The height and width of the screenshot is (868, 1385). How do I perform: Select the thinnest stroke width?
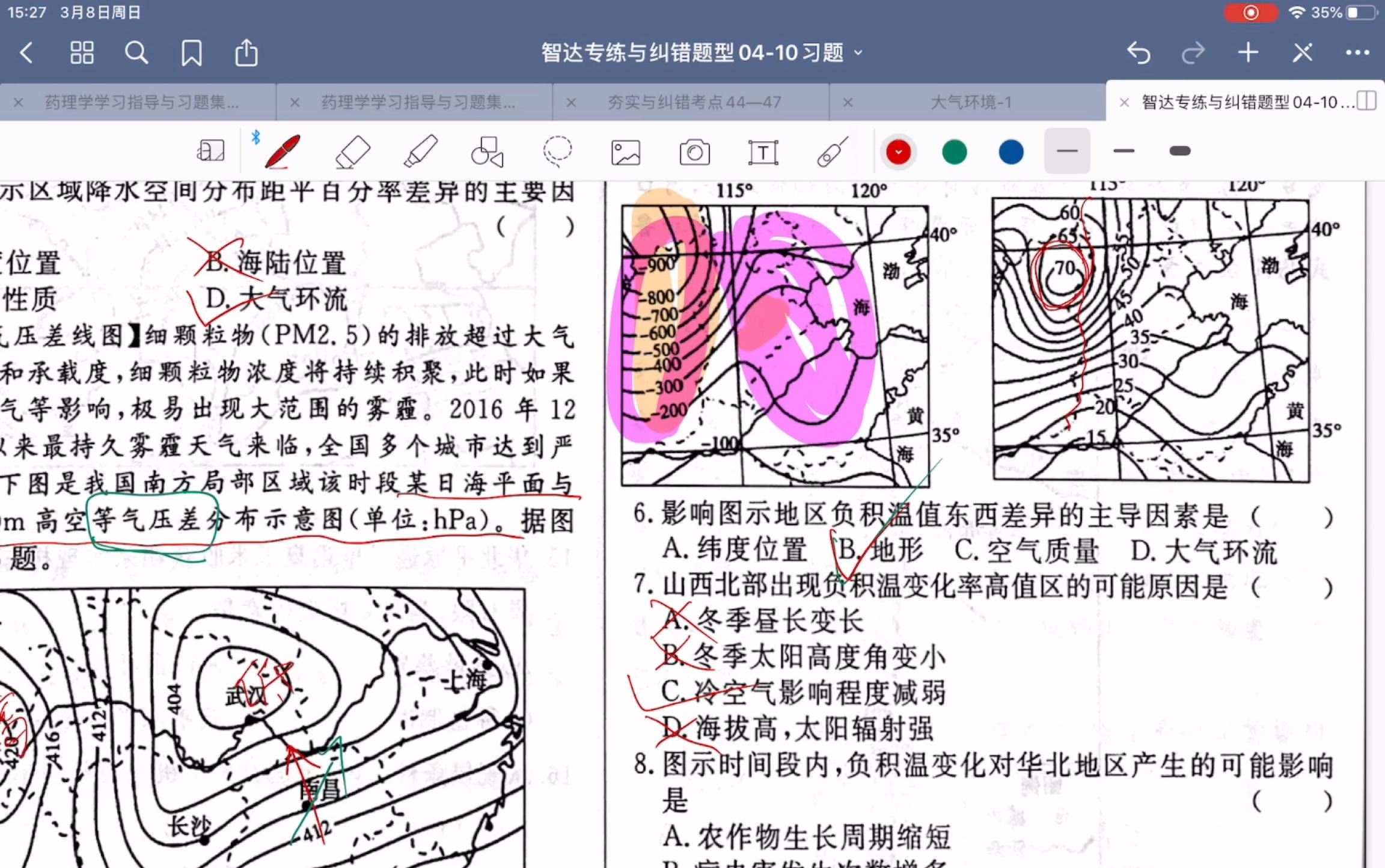click(1067, 151)
